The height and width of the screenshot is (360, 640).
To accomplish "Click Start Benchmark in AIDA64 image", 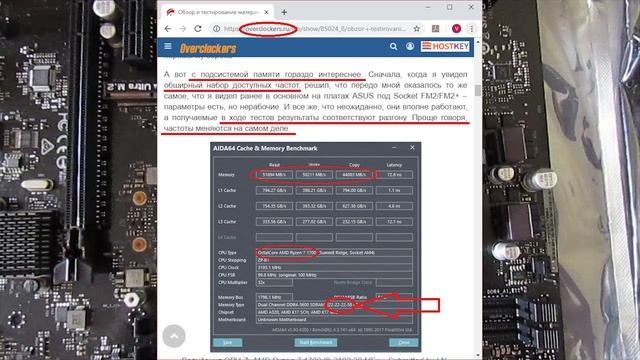I will [316, 342].
